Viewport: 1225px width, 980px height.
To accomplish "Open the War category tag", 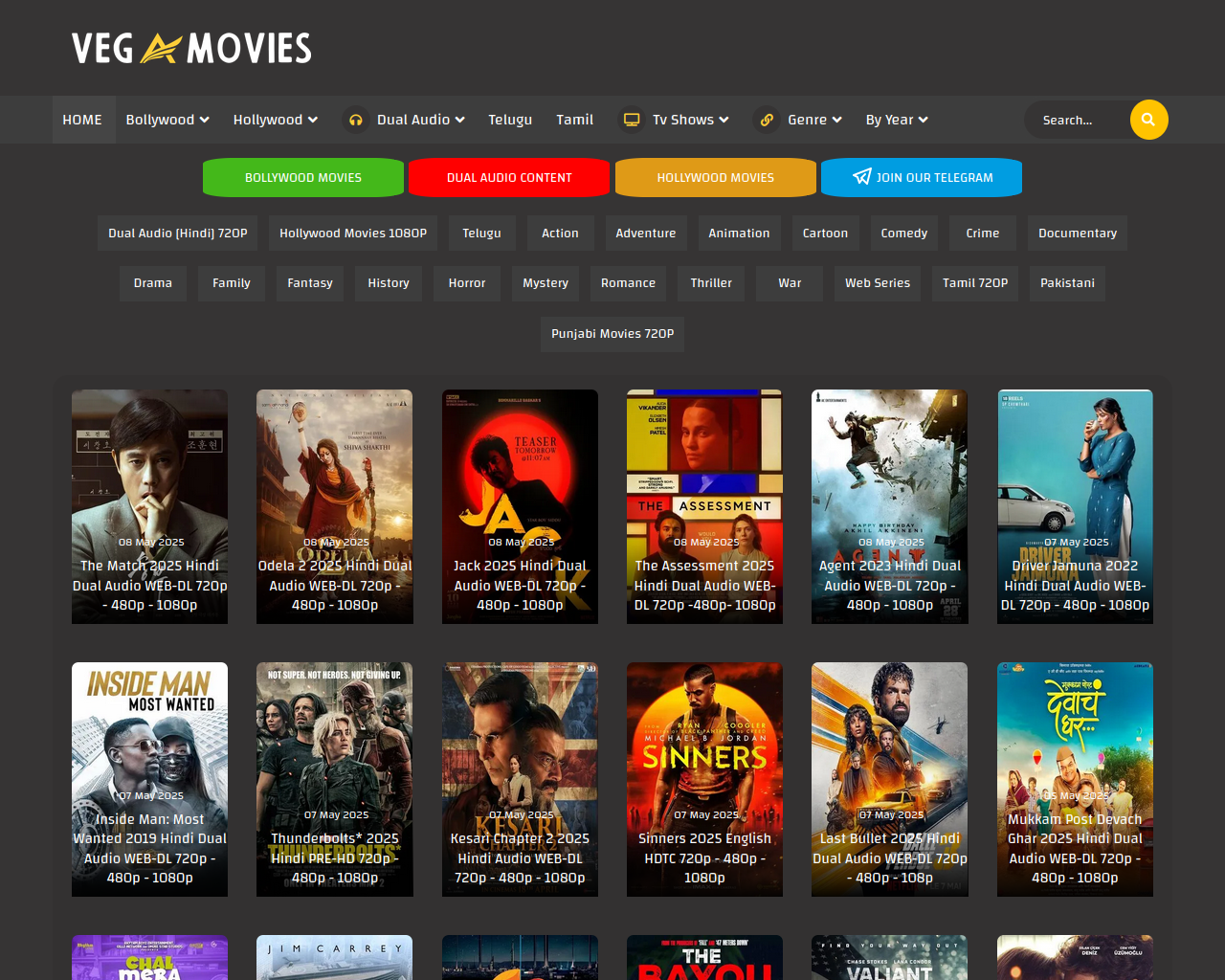I will point(790,282).
